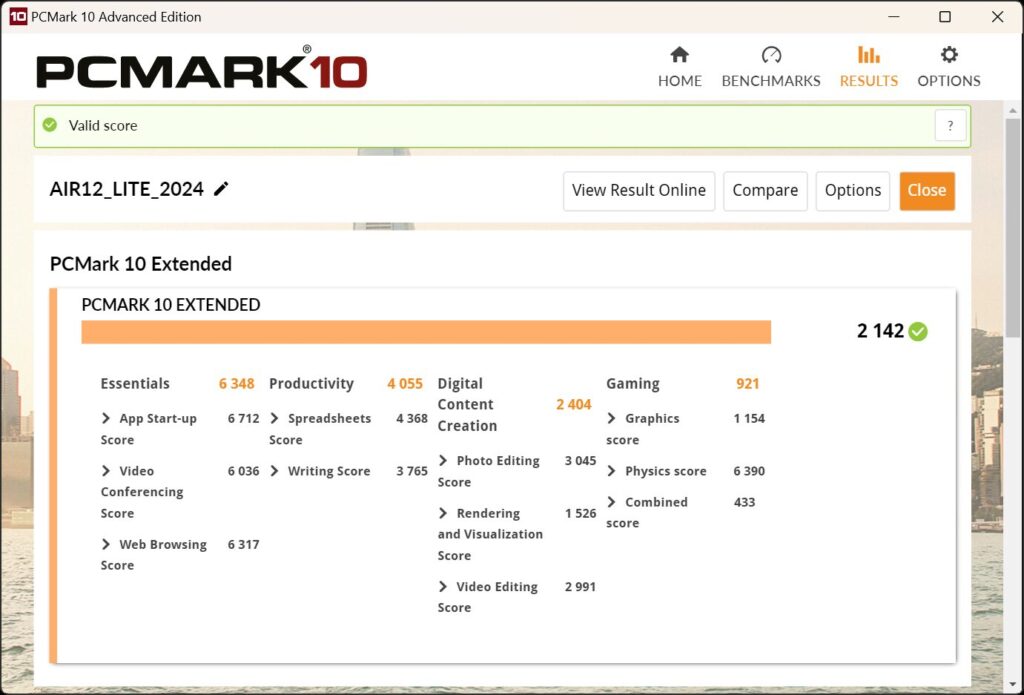Click the result name AIR12_LITE_2024

(x=127, y=189)
